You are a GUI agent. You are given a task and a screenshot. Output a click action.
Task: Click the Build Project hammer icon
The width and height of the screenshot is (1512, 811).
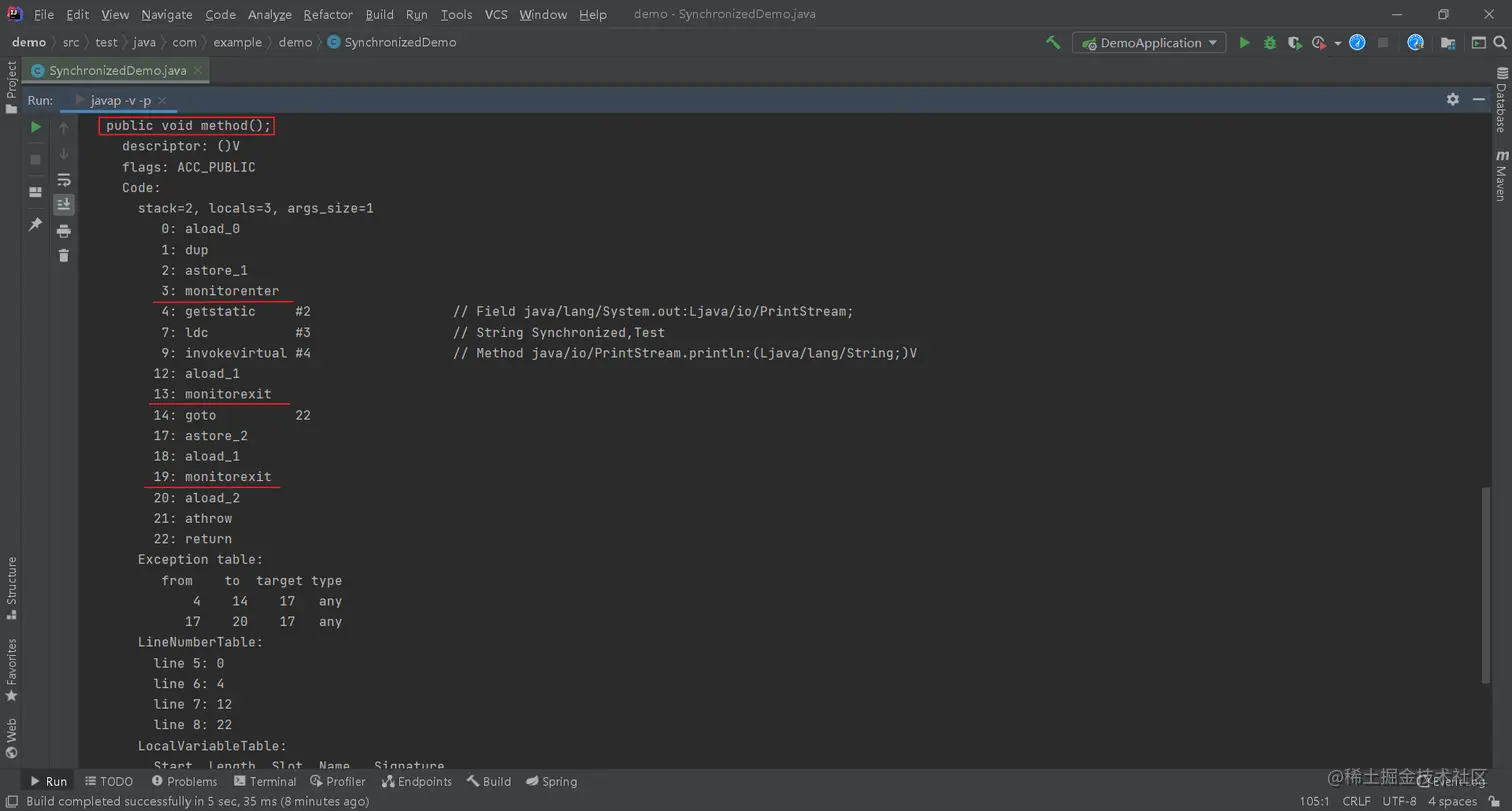tap(1052, 43)
